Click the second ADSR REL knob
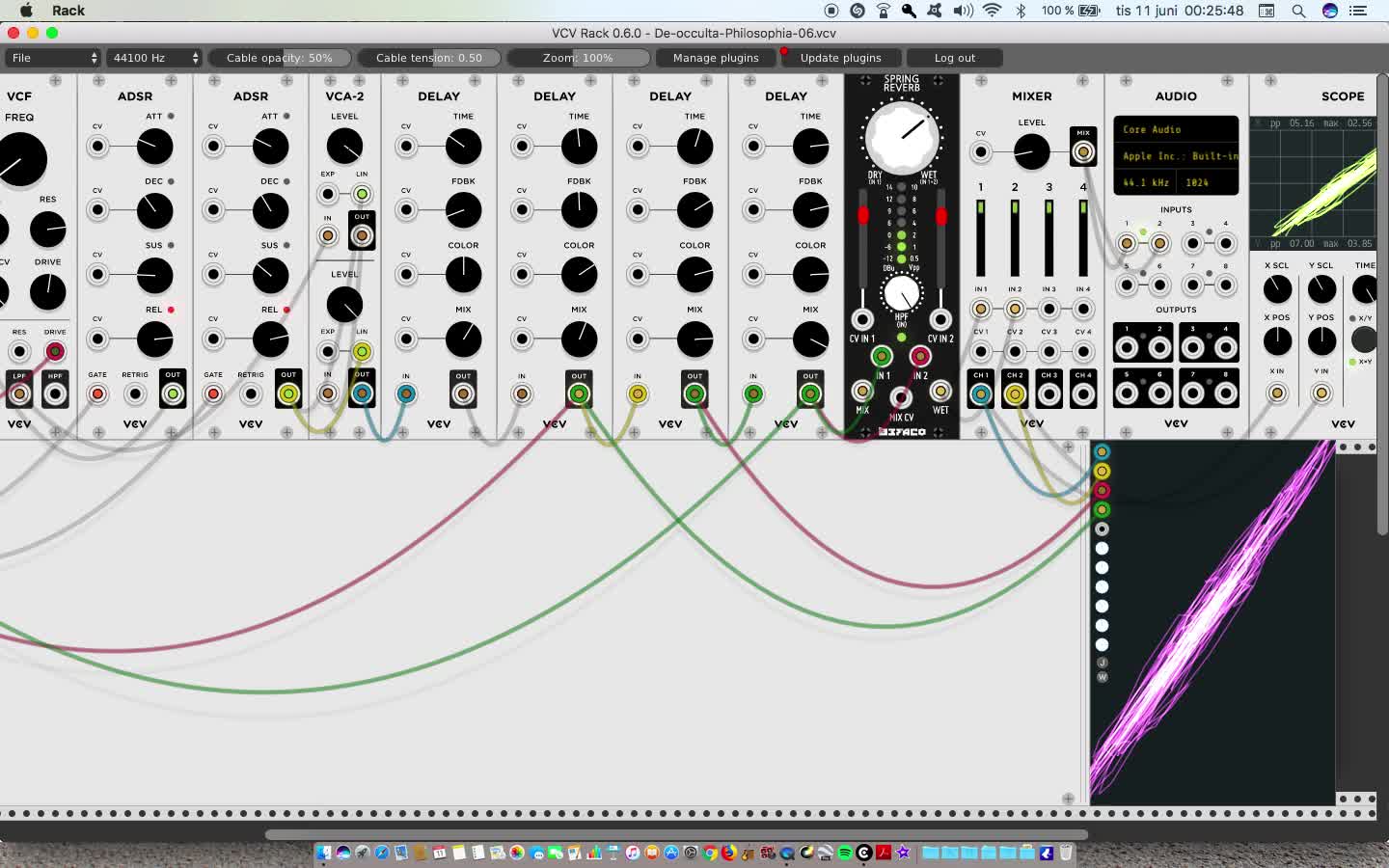 tap(270, 339)
